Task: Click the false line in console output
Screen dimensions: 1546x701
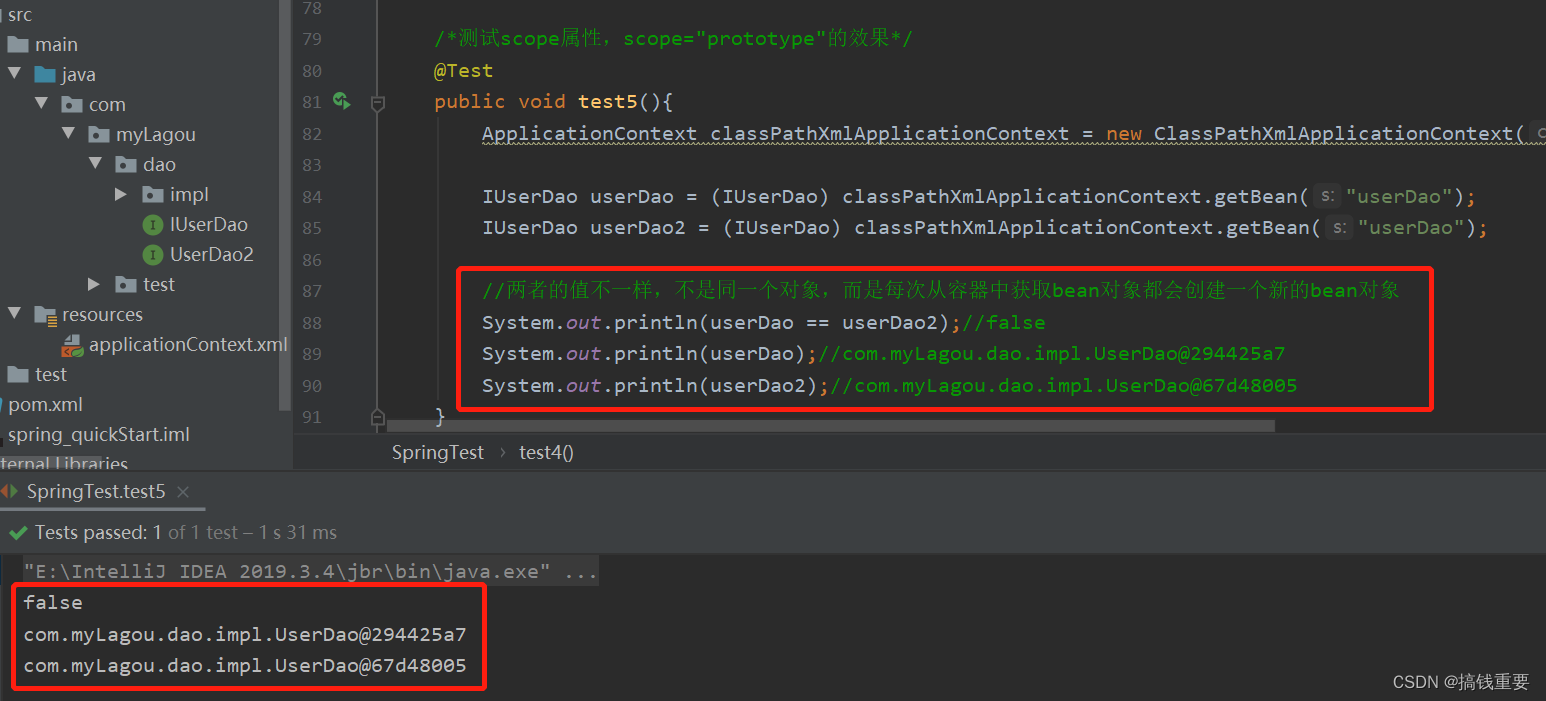Action: click(53, 603)
